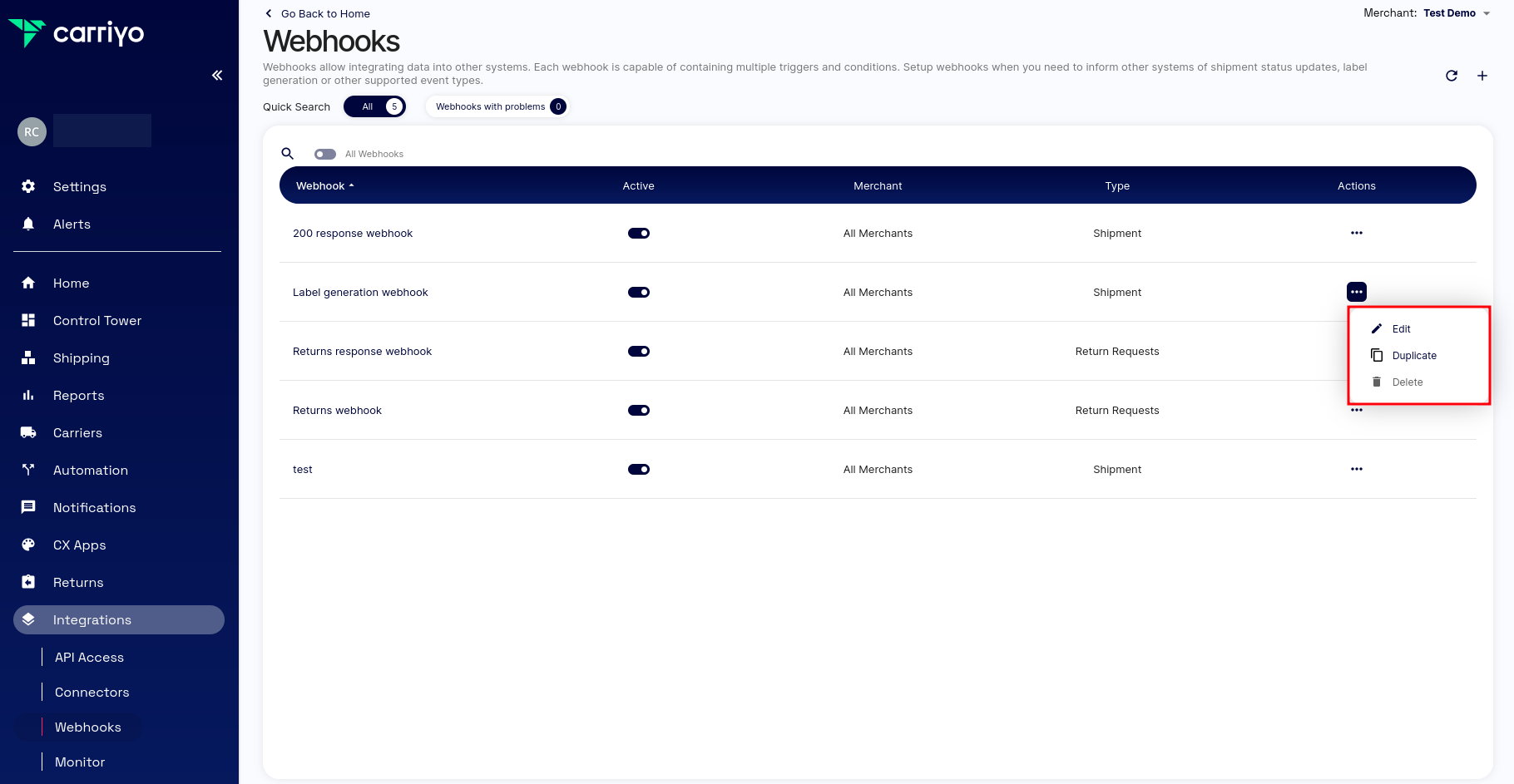
Task: Click the '200 response webhook' name
Action: (353, 233)
